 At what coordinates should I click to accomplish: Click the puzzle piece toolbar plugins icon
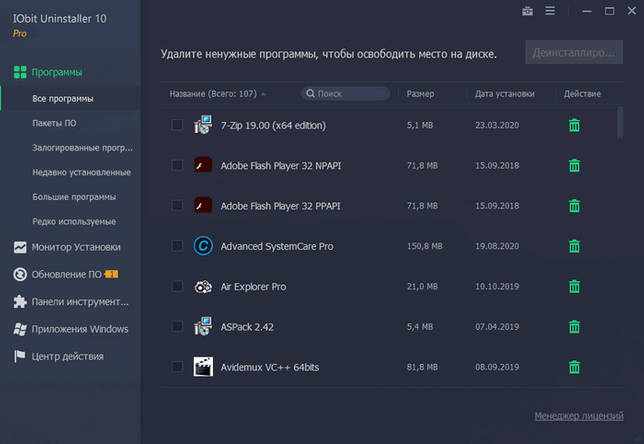[20, 301]
